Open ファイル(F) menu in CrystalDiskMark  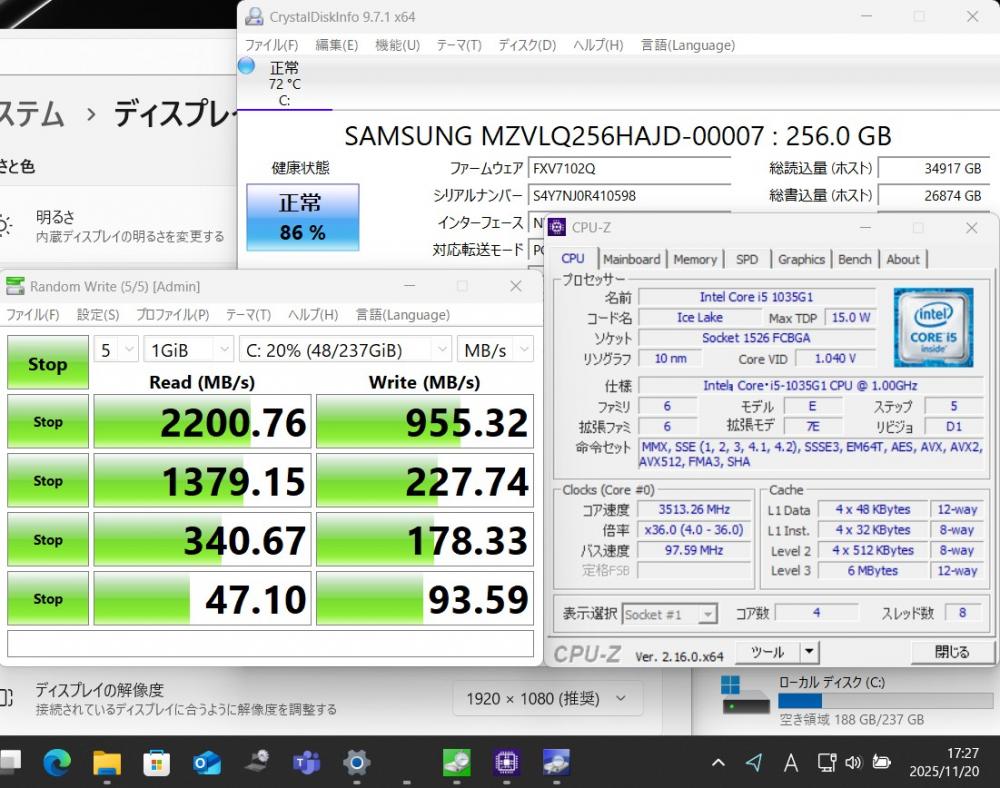pos(33,315)
